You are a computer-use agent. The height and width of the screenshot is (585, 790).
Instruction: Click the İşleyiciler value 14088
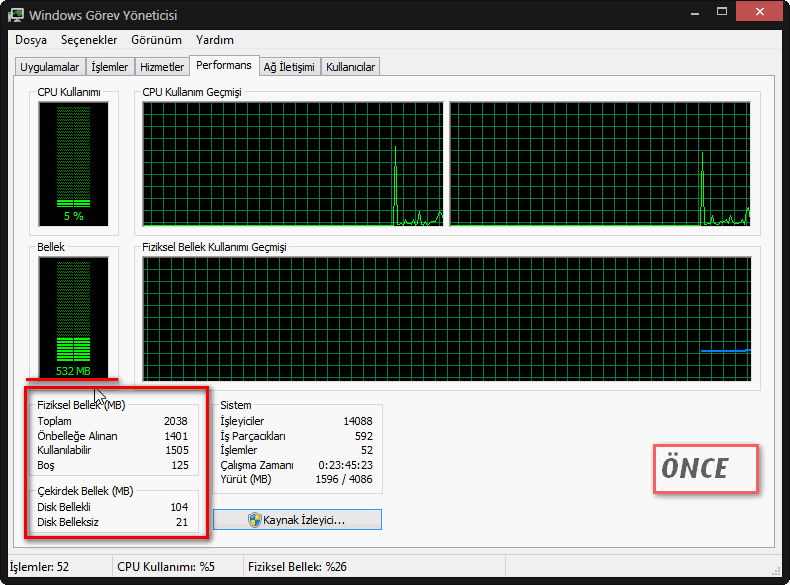[x=358, y=421]
